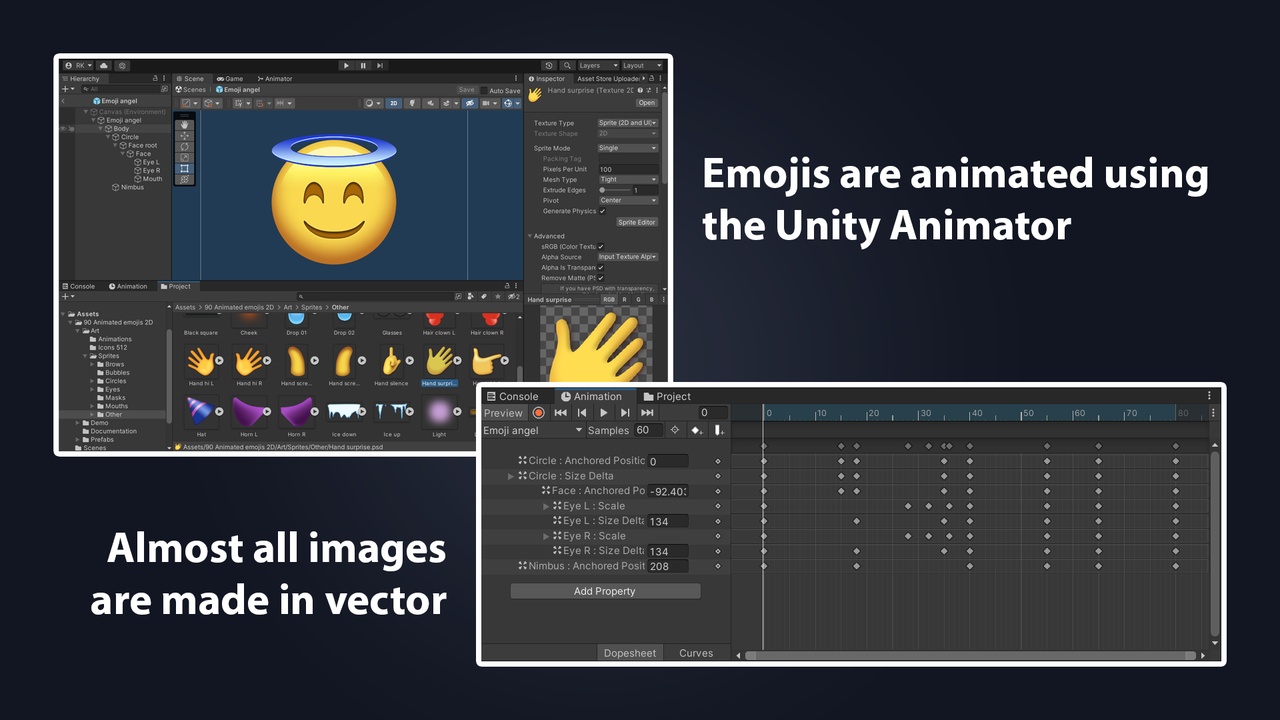Toggle the sRGB (Color Texture) checkbox
This screenshot has width=1280, height=720.
601,246
